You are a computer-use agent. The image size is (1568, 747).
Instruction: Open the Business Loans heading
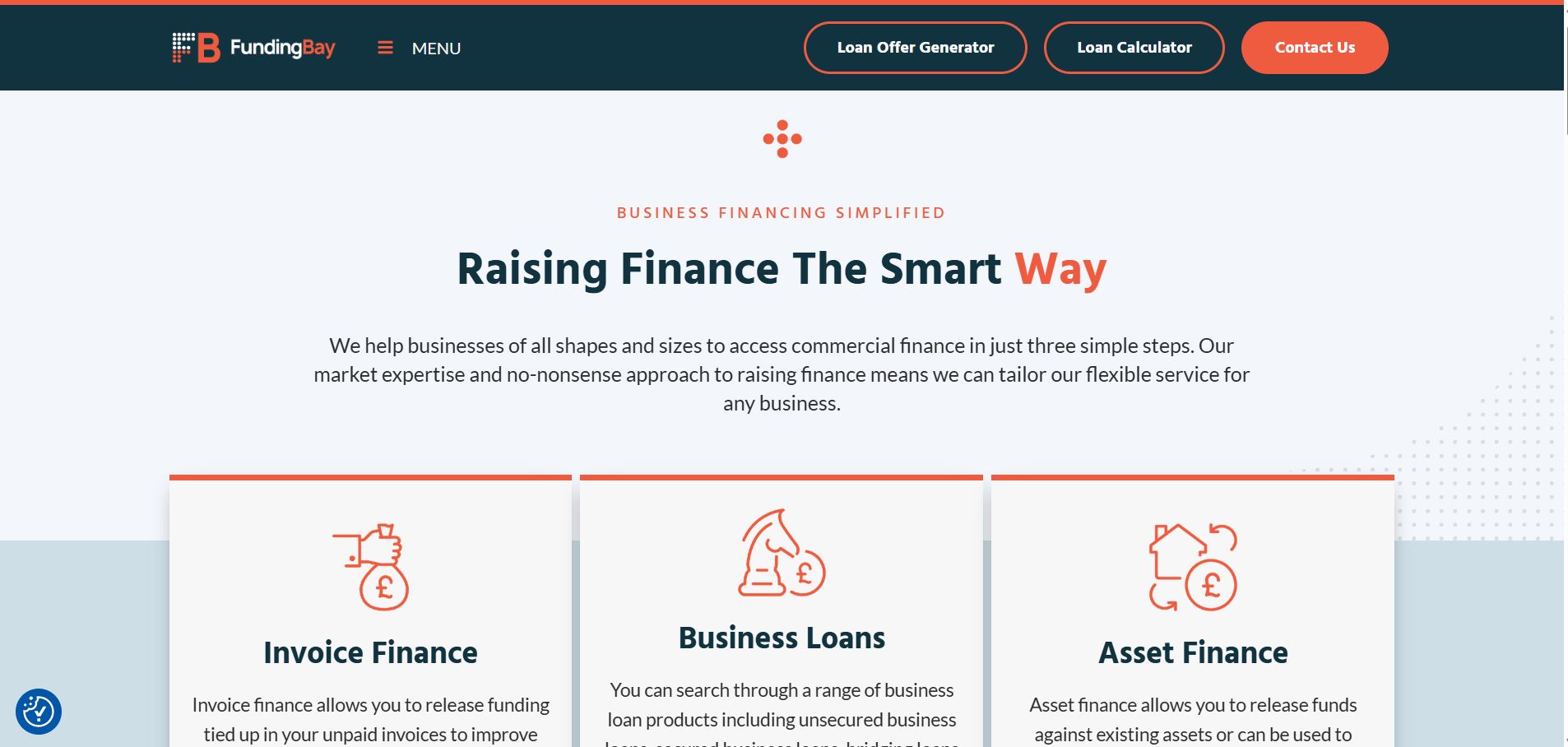coord(781,637)
